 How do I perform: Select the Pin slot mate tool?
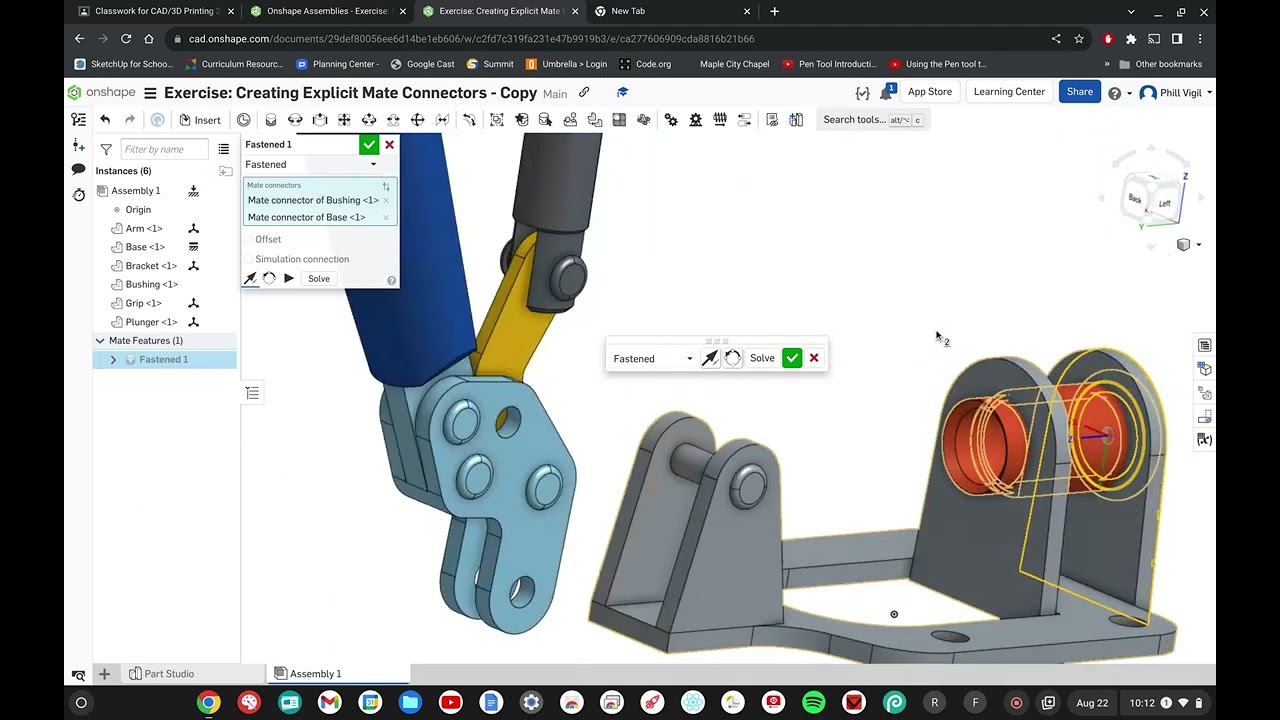(393, 120)
